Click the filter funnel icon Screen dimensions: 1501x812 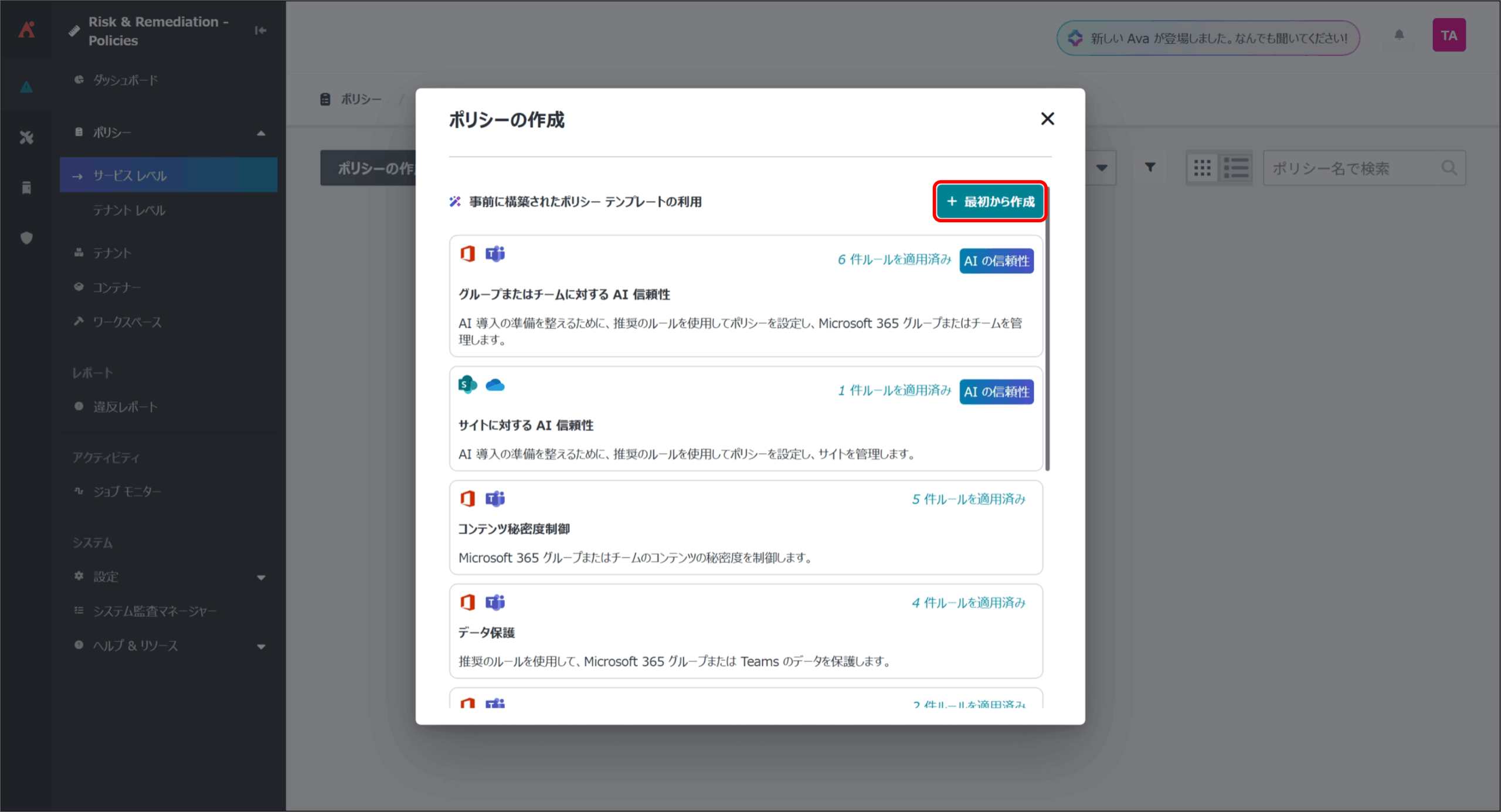(x=1150, y=168)
